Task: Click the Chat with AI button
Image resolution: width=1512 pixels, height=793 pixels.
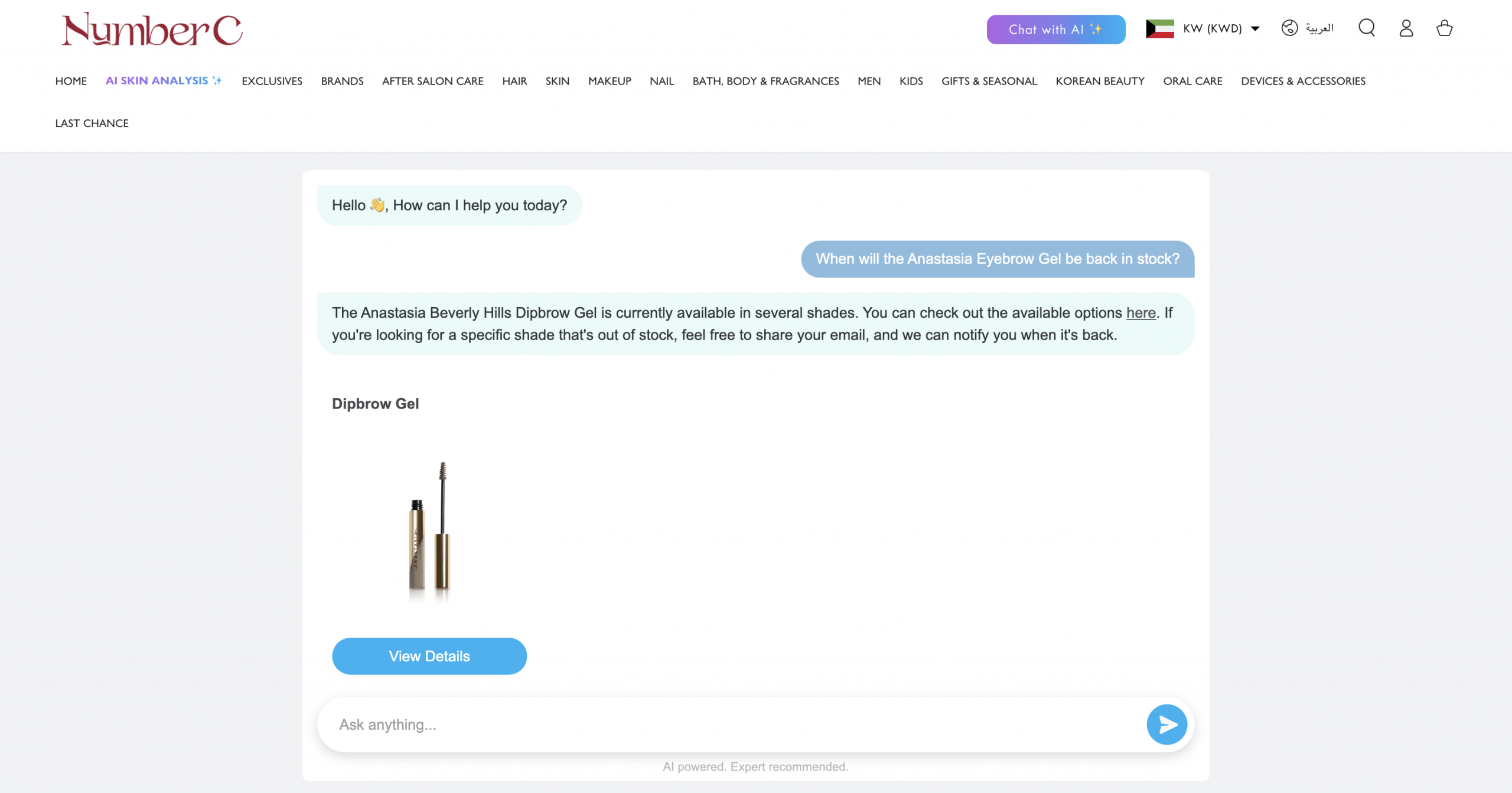Action: pos(1055,30)
